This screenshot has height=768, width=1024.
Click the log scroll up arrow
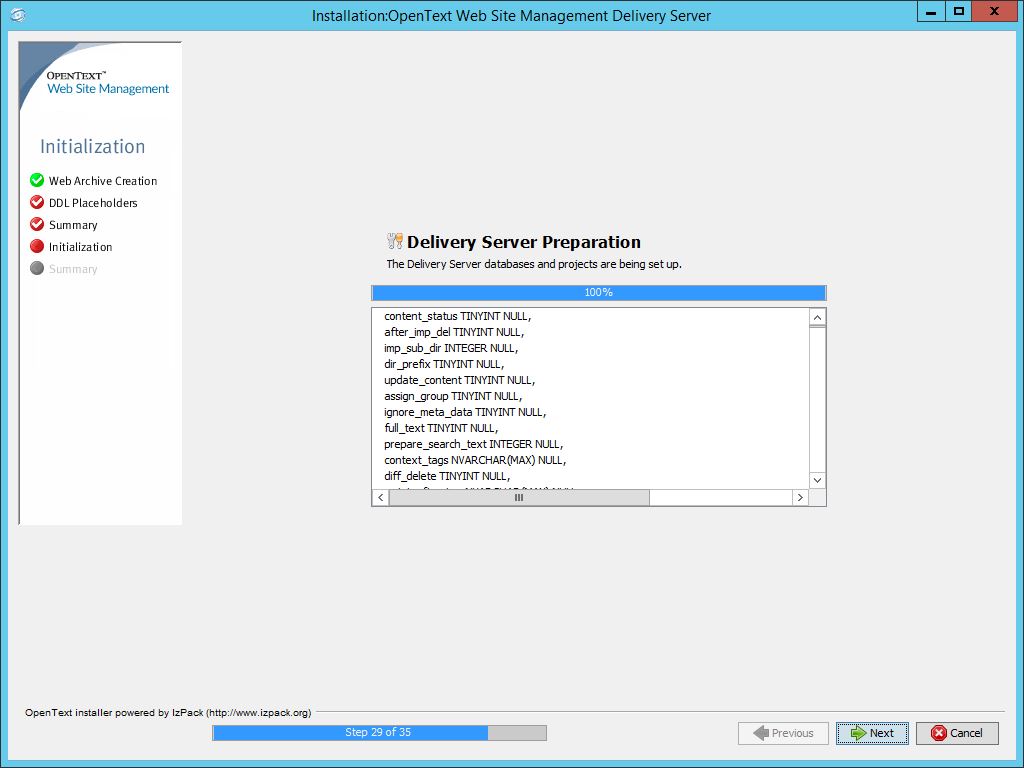818,317
